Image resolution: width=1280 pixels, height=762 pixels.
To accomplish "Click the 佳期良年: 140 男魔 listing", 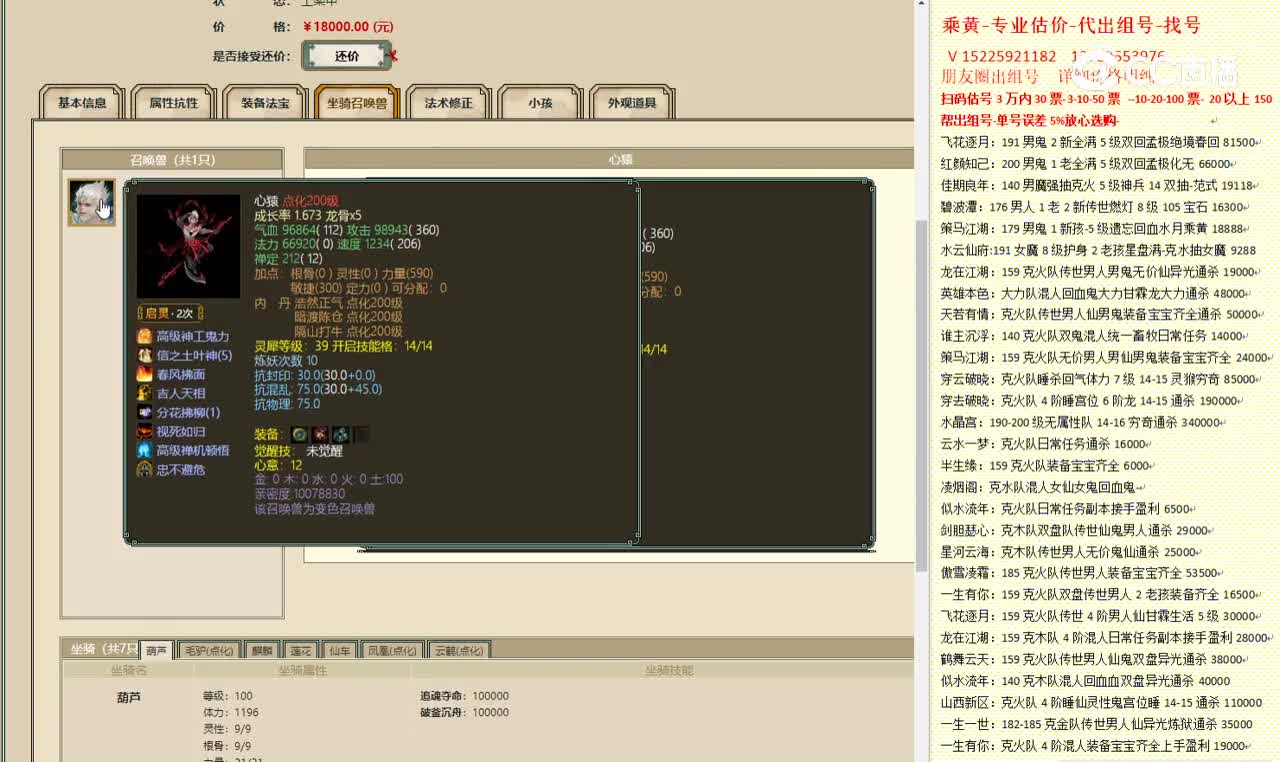I will click(1097, 185).
